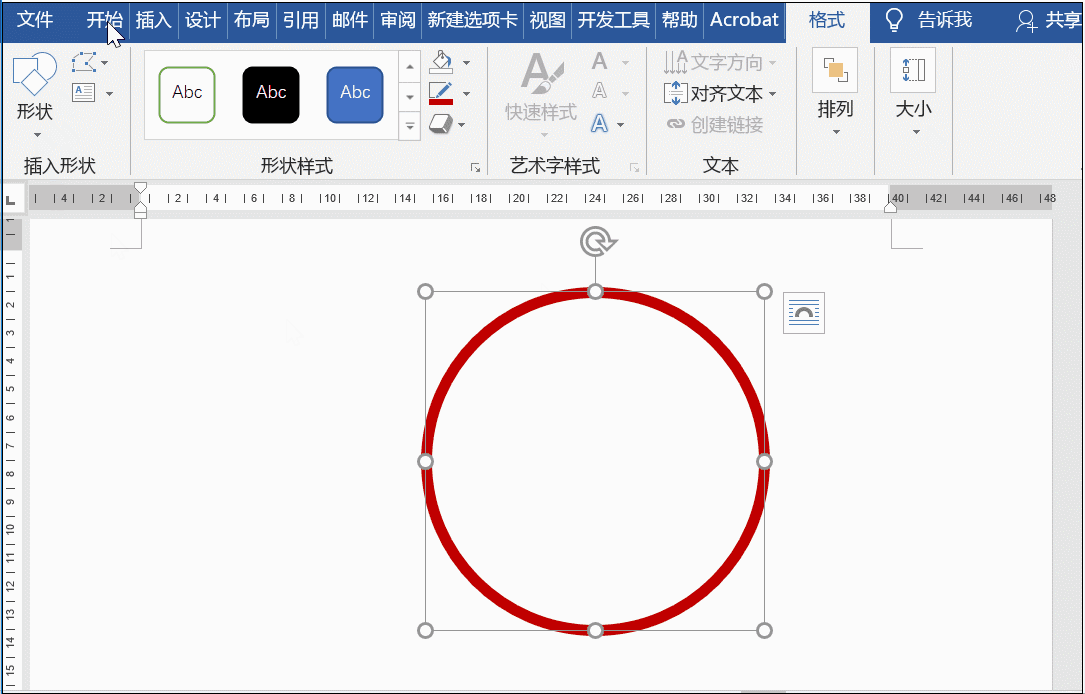Apply the Shape Fill bucket icon
This screenshot has width=1085, height=694.
coord(441,62)
